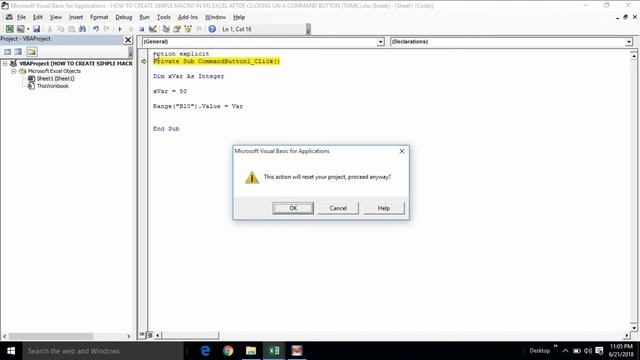Open Google Chrome from the taskbar
Viewport: 640px width, 360px height.
(x=228, y=351)
